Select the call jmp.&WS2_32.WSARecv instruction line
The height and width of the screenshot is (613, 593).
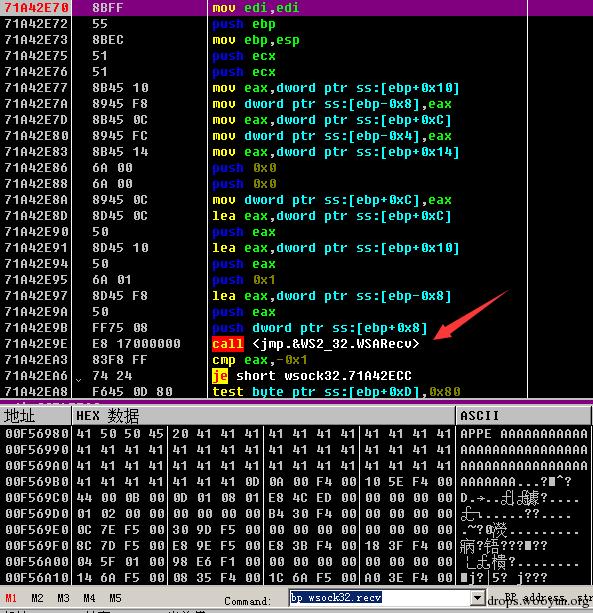(296, 344)
